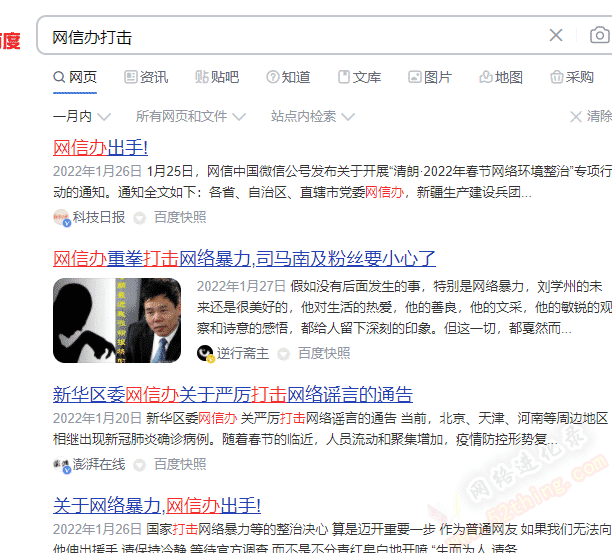Select the 文库 tab

359,77
